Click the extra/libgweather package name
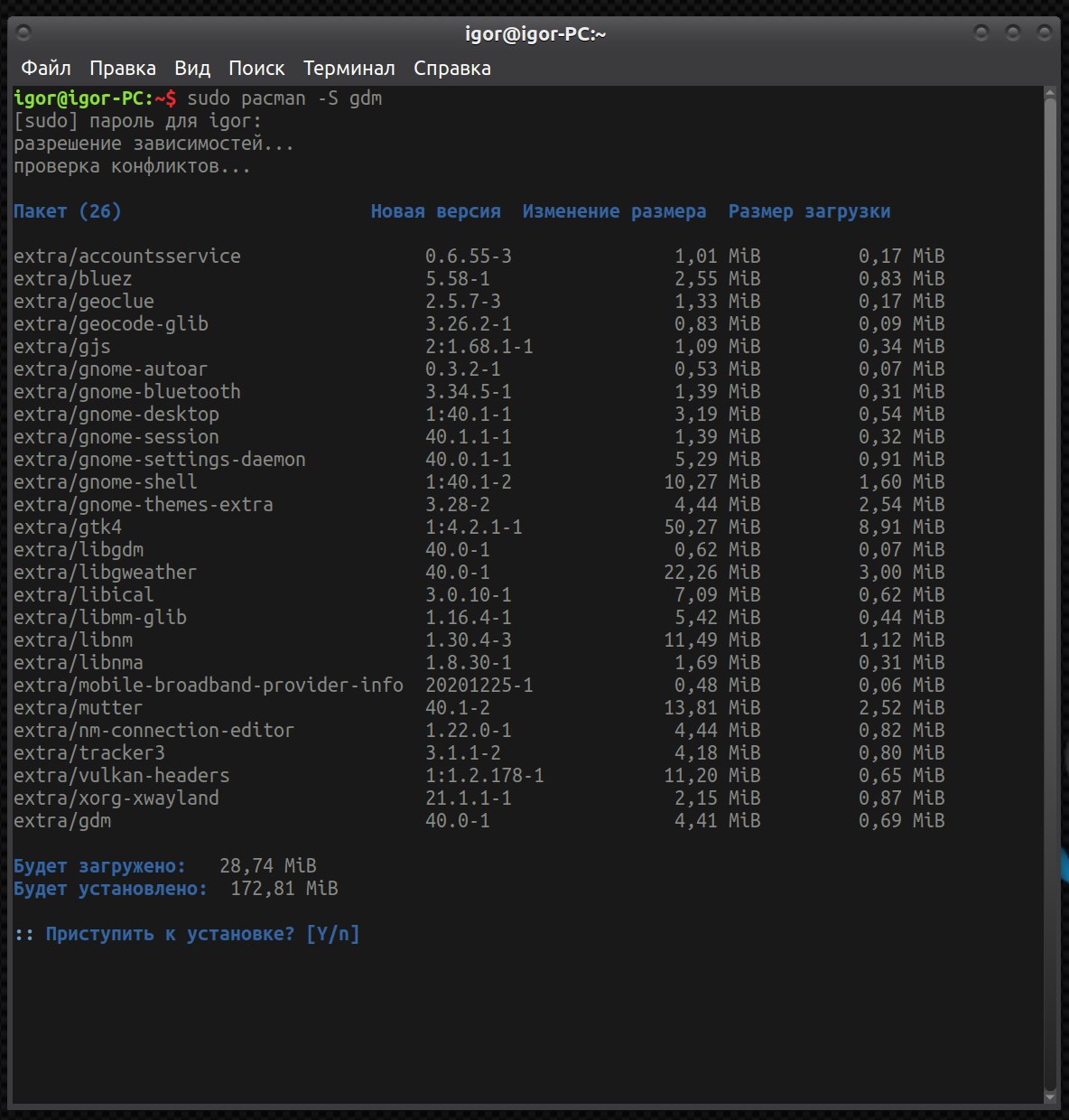Viewport: 1069px width, 1120px height. (106, 573)
